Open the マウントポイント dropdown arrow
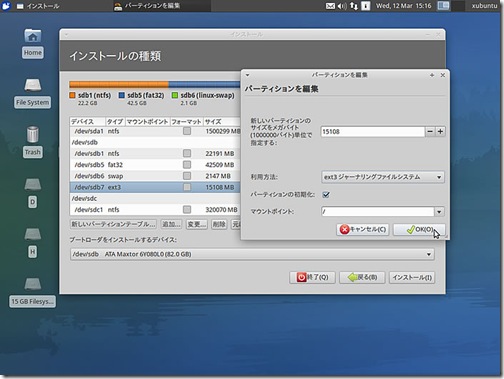504x379 pixels. click(439, 212)
